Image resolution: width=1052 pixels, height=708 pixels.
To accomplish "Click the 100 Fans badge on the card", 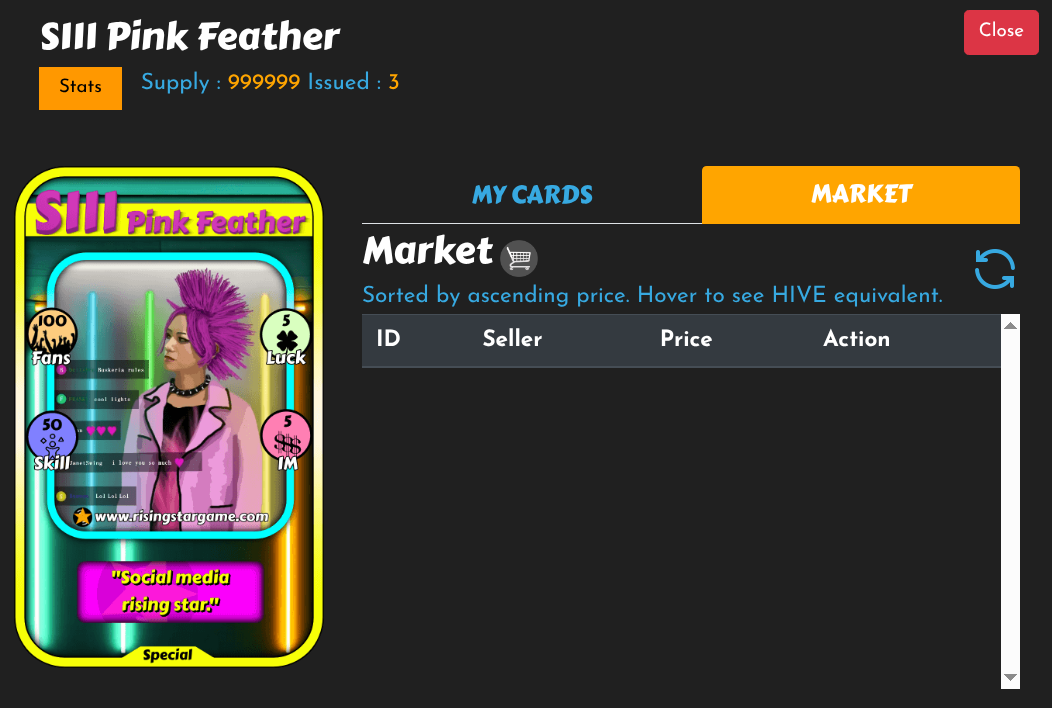I will [x=52, y=338].
